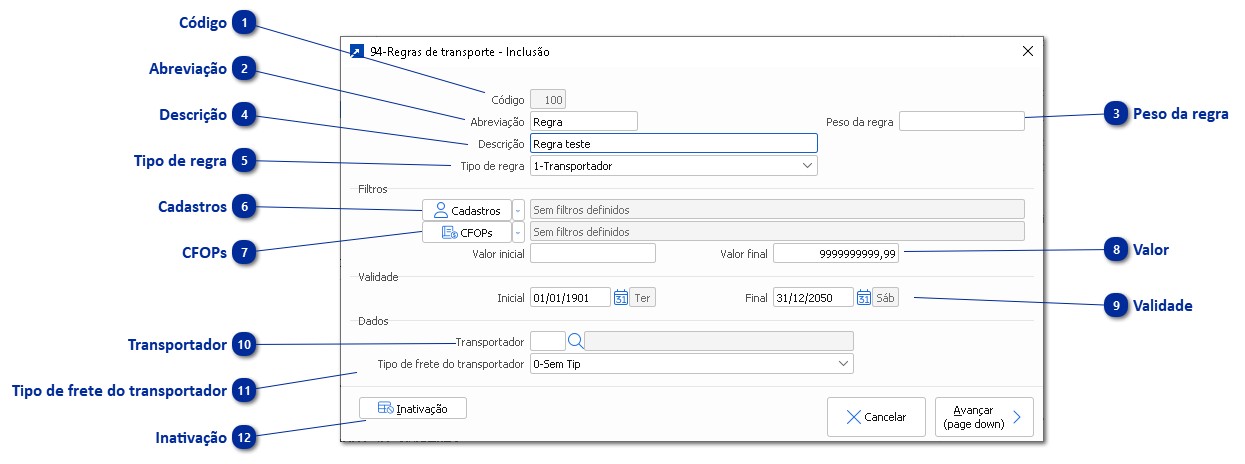This screenshot has width=1245, height=464.
Task: Click the Avançar (page down) button
Action: pos(984,417)
